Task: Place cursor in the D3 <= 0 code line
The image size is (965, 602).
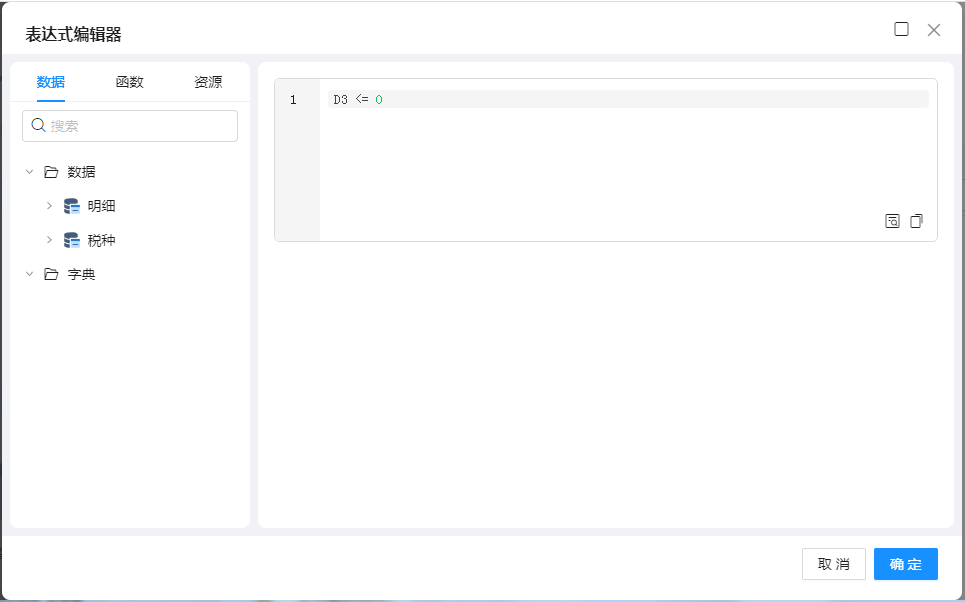Action: (600, 100)
